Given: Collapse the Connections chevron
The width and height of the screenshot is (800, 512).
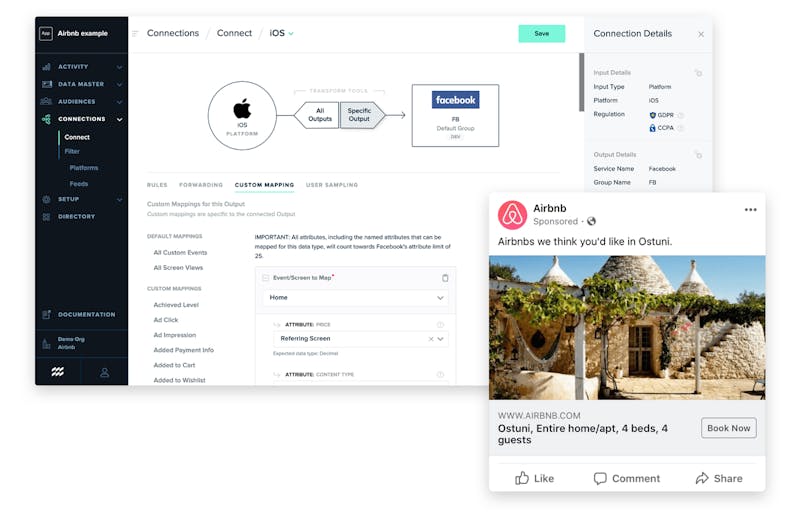Looking at the screenshot, I should coord(119,119).
